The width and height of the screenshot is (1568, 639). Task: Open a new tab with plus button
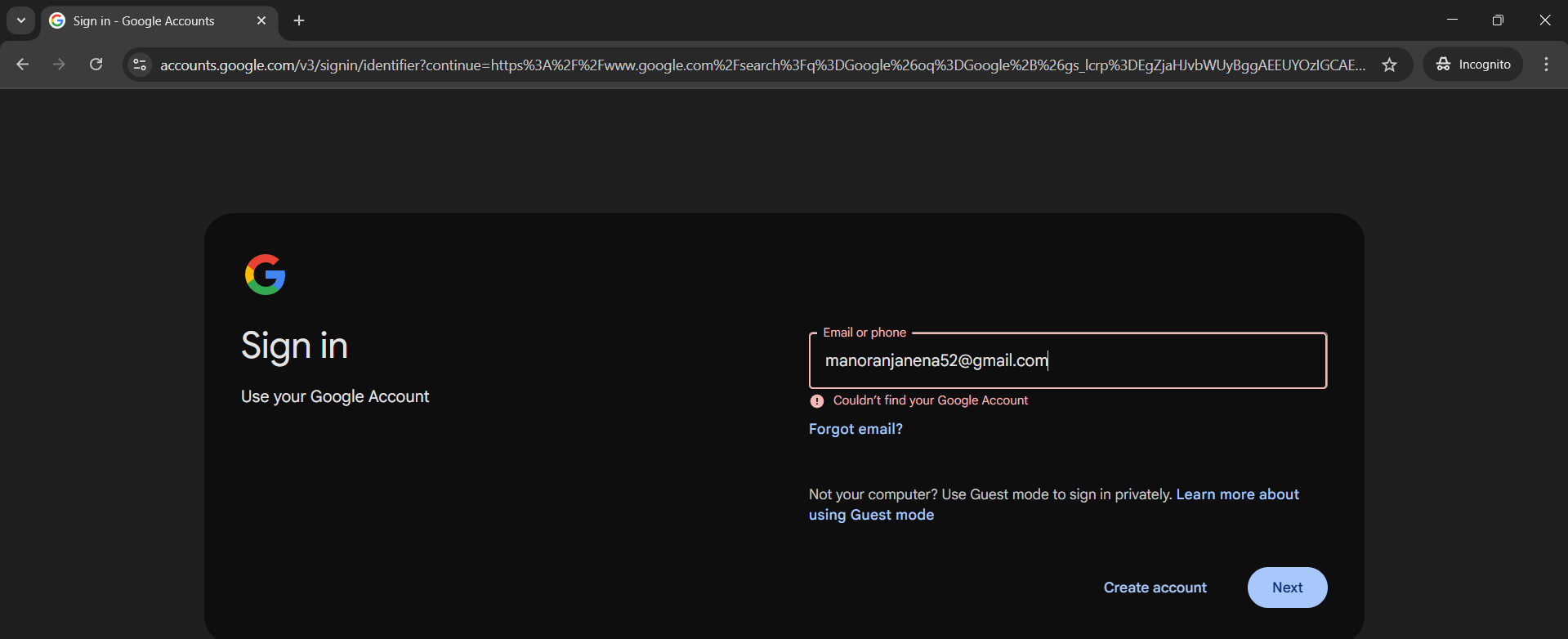point(299,20)
